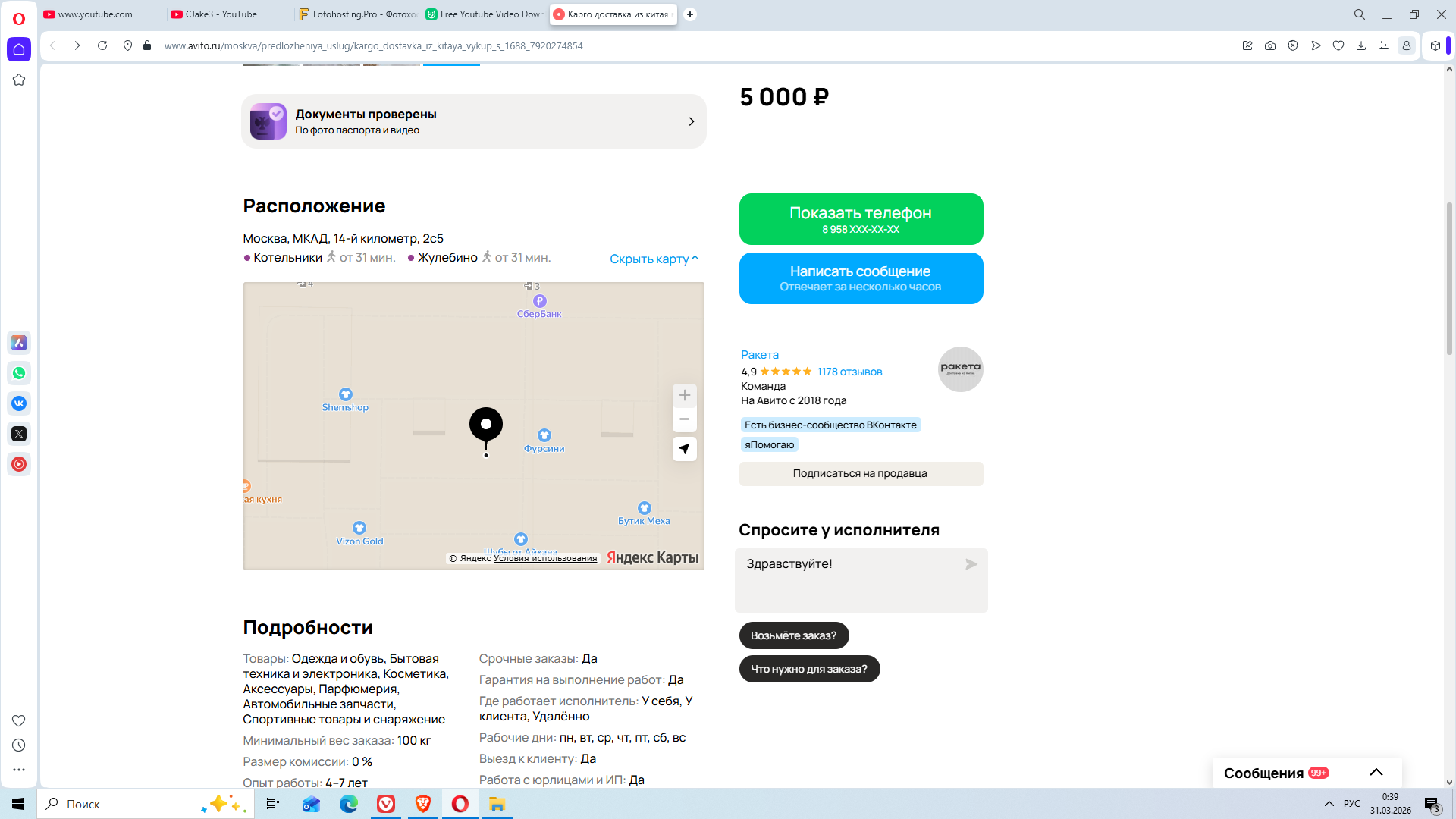Click the map geolocation arrow button
Screen dimensions: 1456x819
pos(684,449)
